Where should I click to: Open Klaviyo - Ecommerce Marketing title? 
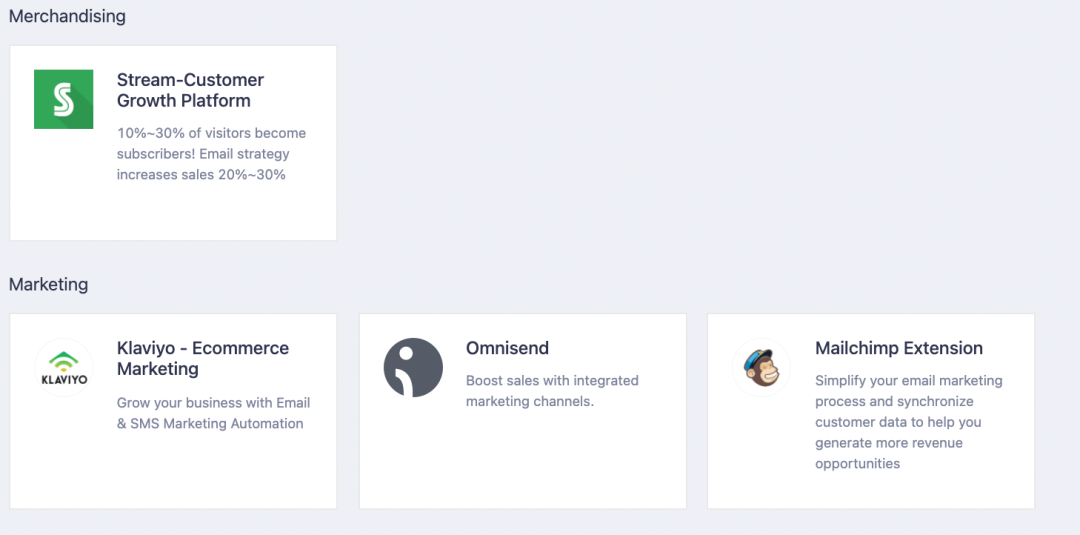pyautogui.click(x=202, y=358)
